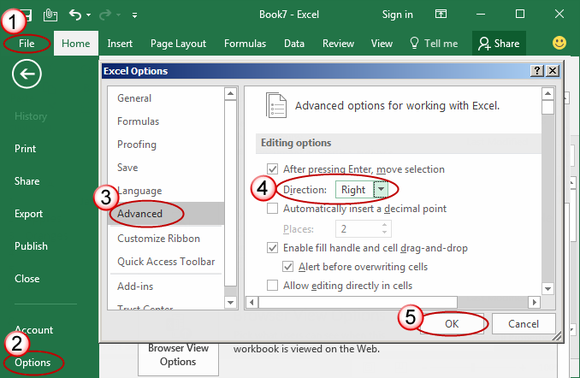Click the Help question mark in Excel Options
Image resolution: width=580 pixels, height=378 pixels.
point(537,71)
